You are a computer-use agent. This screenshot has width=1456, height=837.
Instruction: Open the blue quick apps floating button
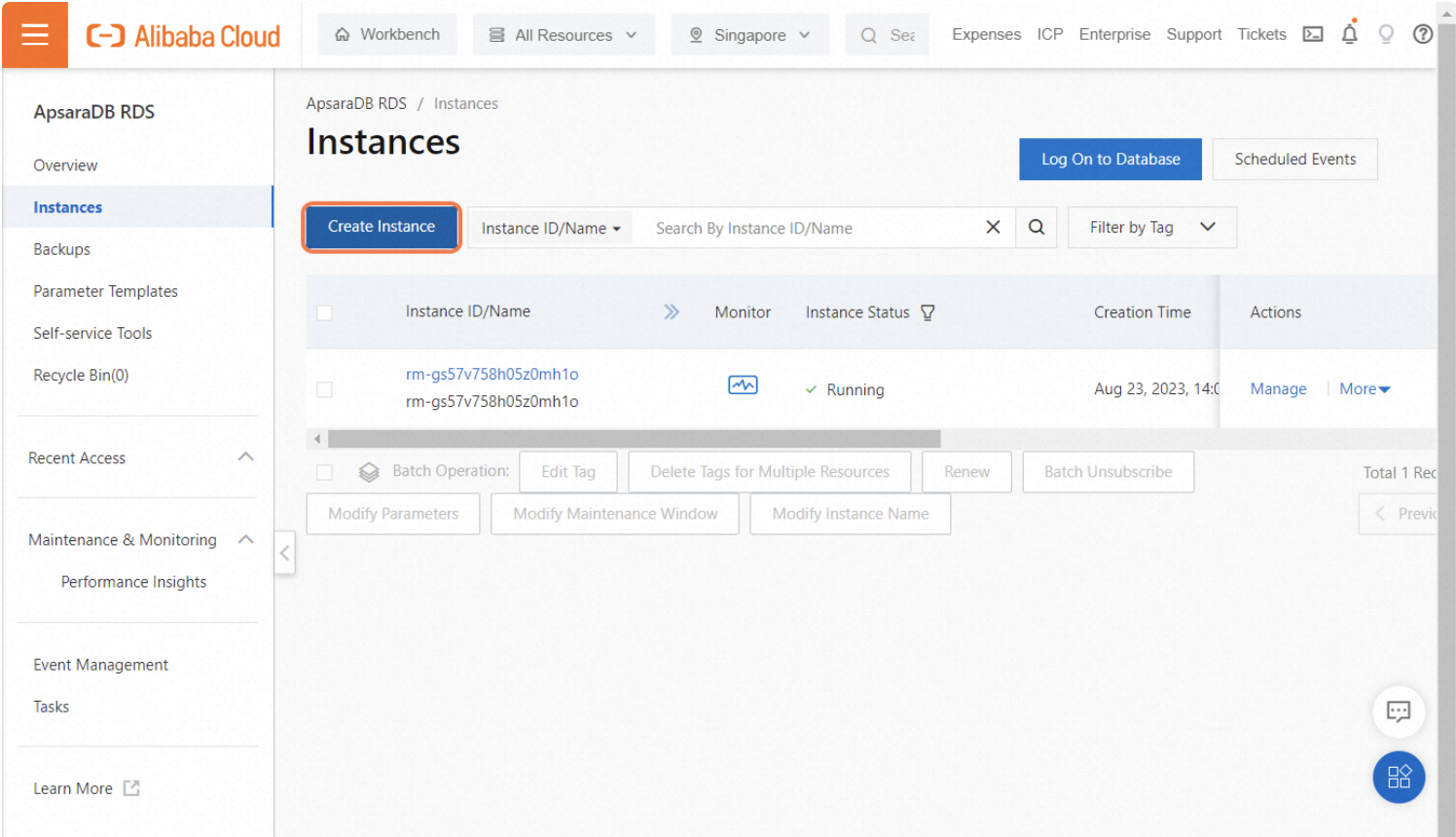1399,777
